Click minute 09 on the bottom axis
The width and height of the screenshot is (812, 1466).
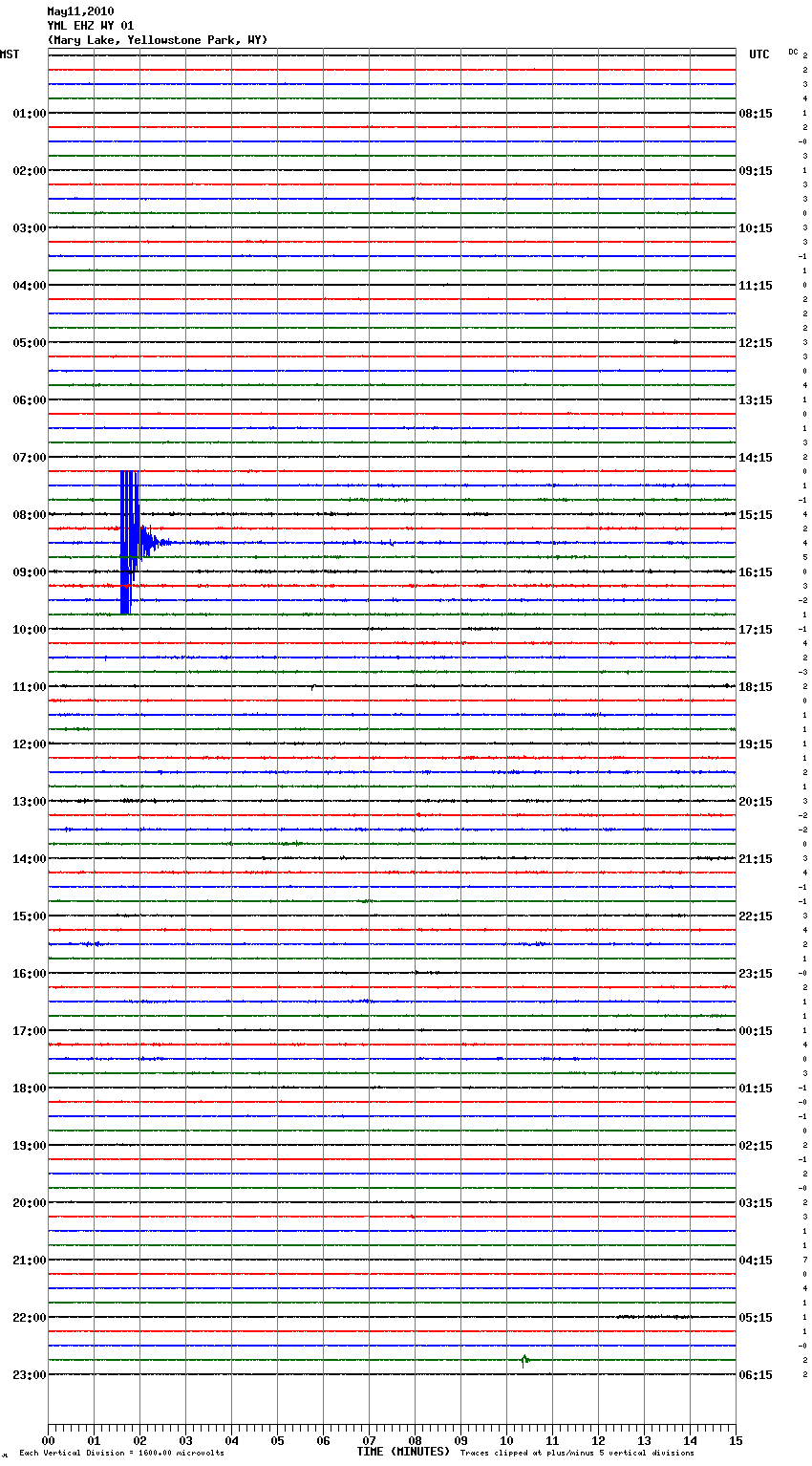(460, 1440)
